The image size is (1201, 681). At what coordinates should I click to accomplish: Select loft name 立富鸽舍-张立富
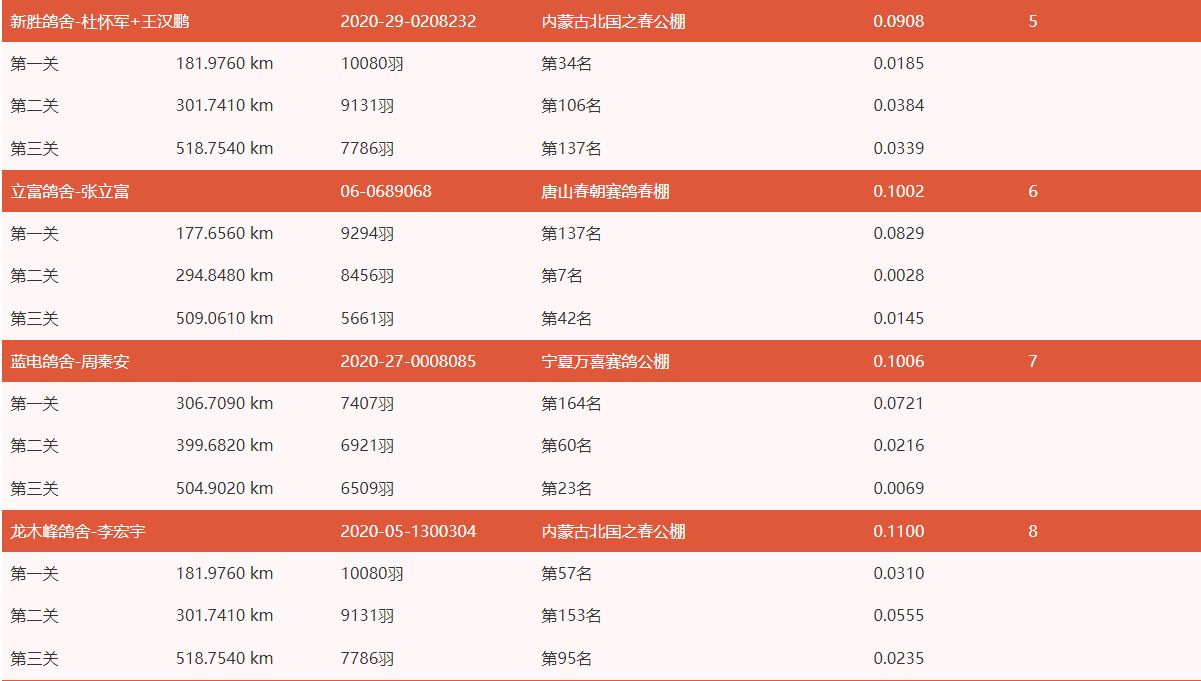(70, 191)
